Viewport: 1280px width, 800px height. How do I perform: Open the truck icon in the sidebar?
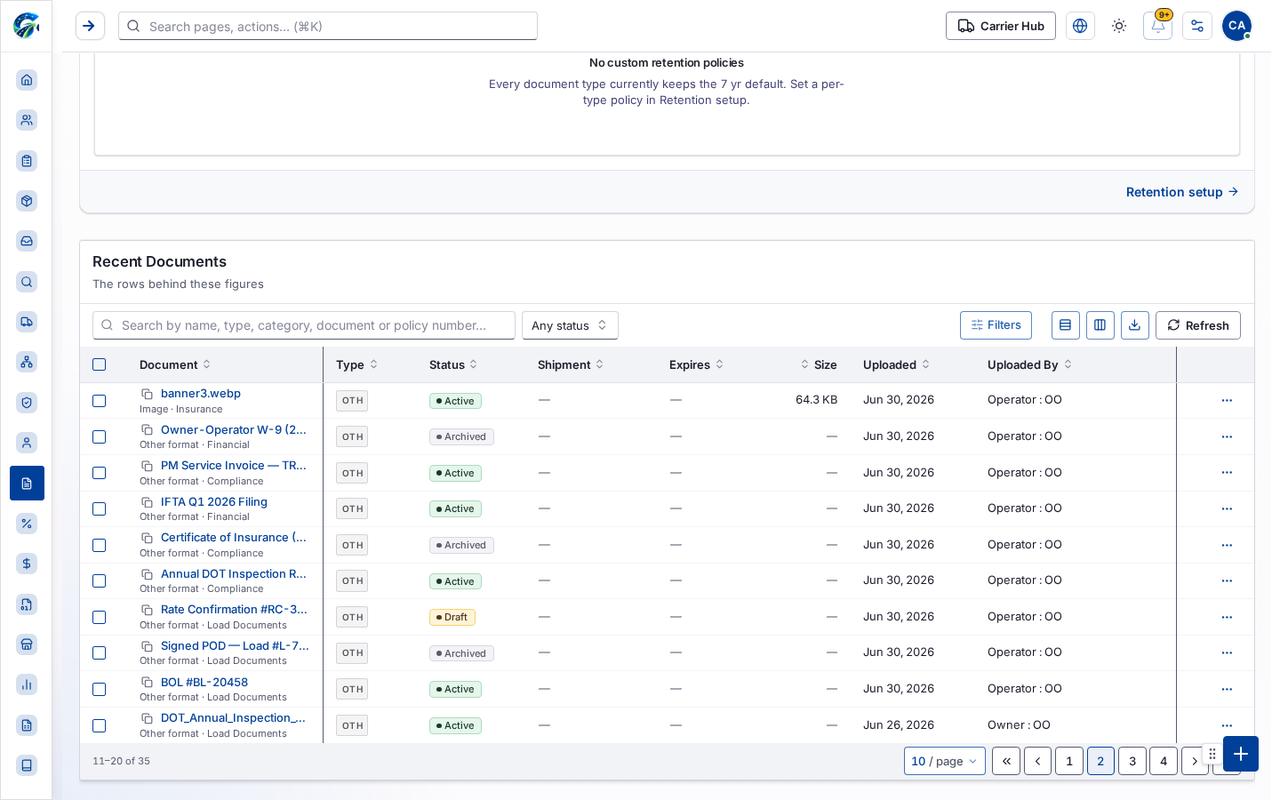point(27,321)
